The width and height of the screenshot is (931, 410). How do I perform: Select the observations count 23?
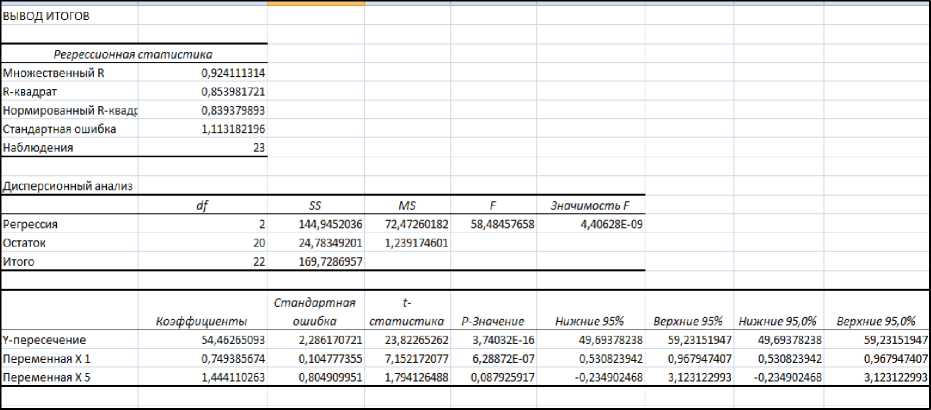259,148
